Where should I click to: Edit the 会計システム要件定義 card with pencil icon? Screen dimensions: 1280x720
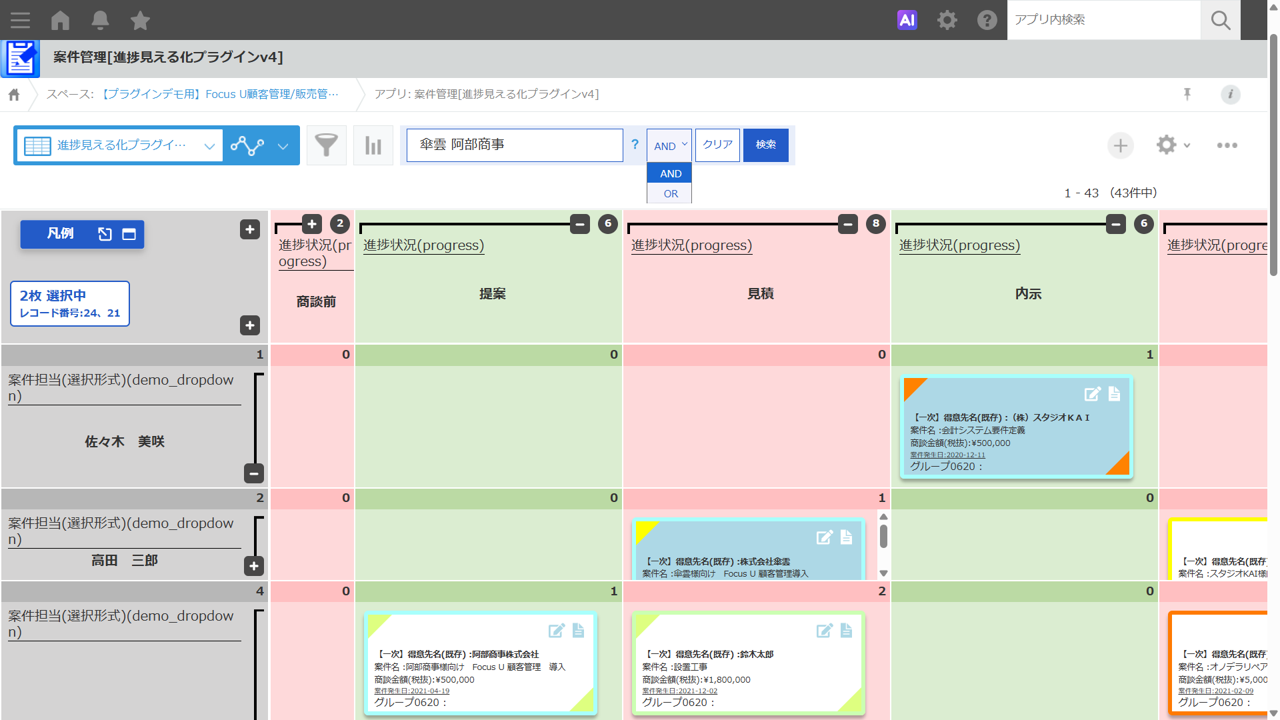[x=1092, y=394]
